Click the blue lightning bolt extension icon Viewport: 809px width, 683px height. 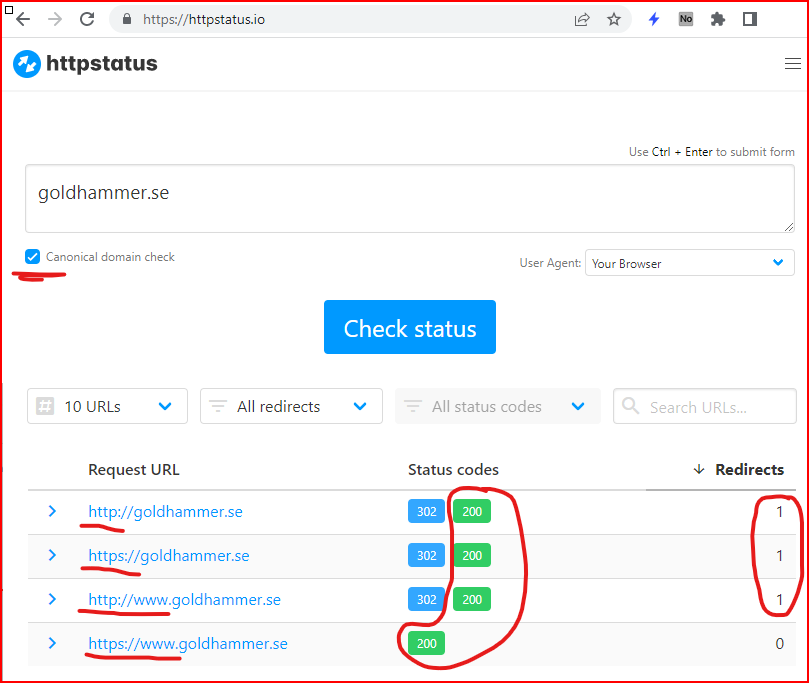coord(654,19)
